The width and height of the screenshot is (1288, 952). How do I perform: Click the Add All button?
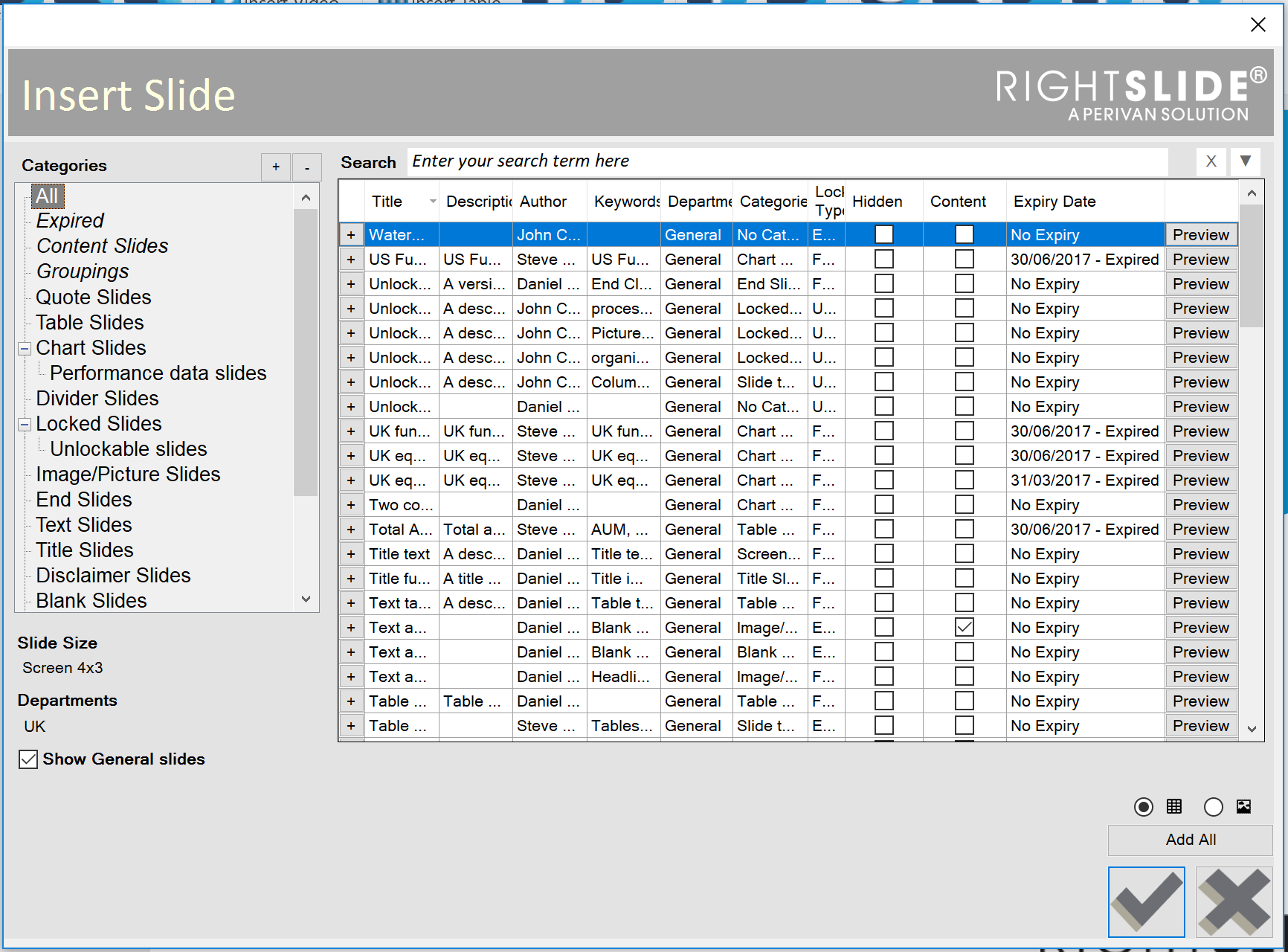click(x=1190, y=840)
